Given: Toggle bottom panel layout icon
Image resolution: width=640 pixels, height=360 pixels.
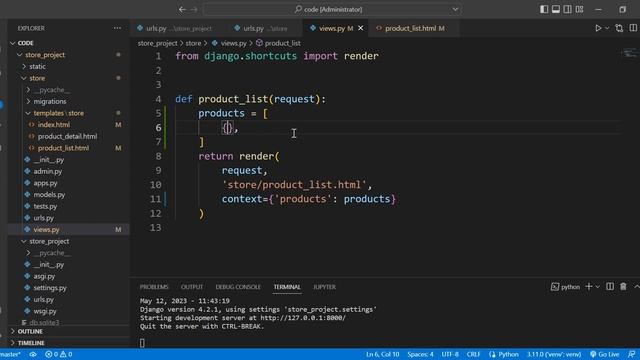Looking at the screenshot, I should coord(556,9).
